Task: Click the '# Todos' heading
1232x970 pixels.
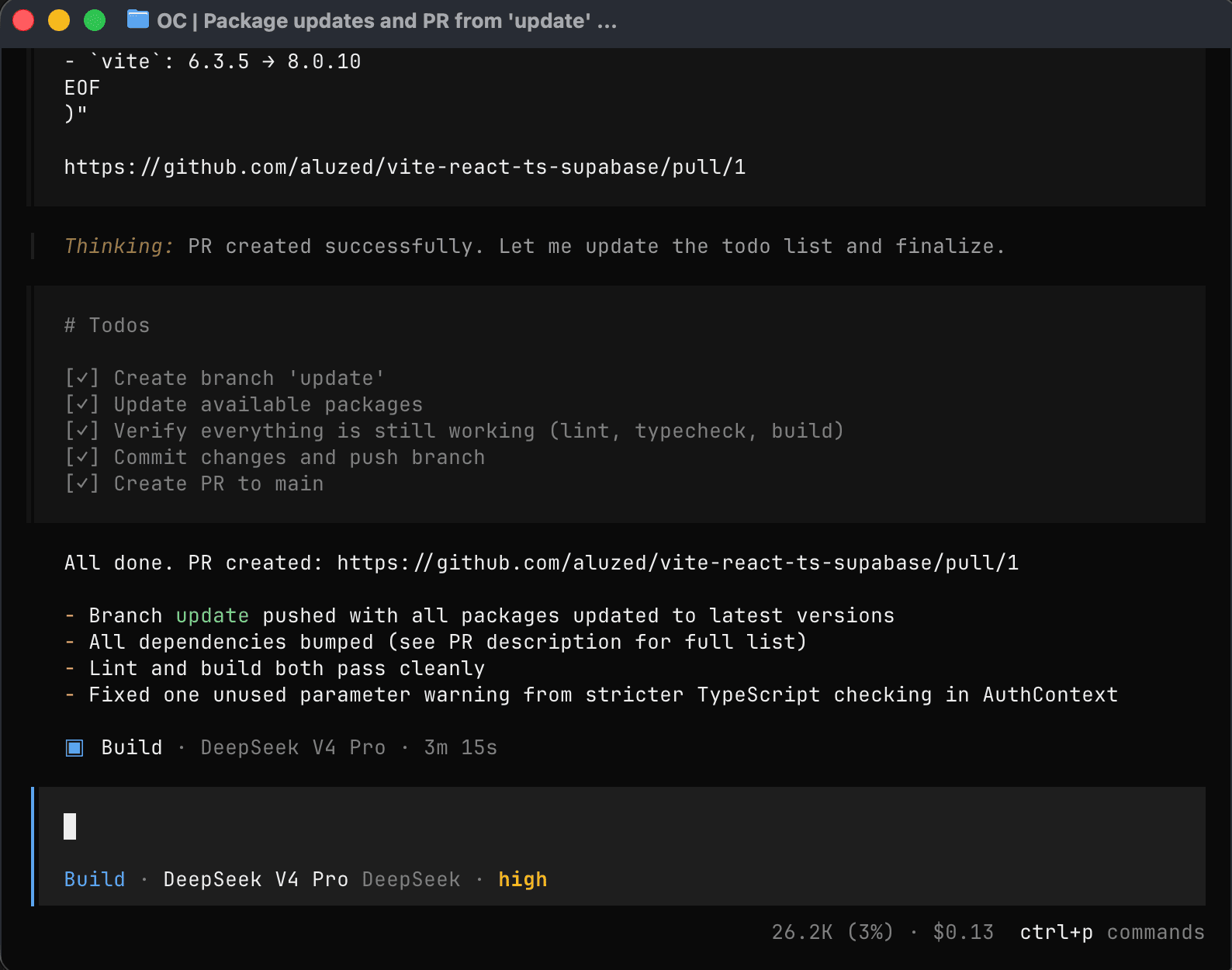Action: 107,325
